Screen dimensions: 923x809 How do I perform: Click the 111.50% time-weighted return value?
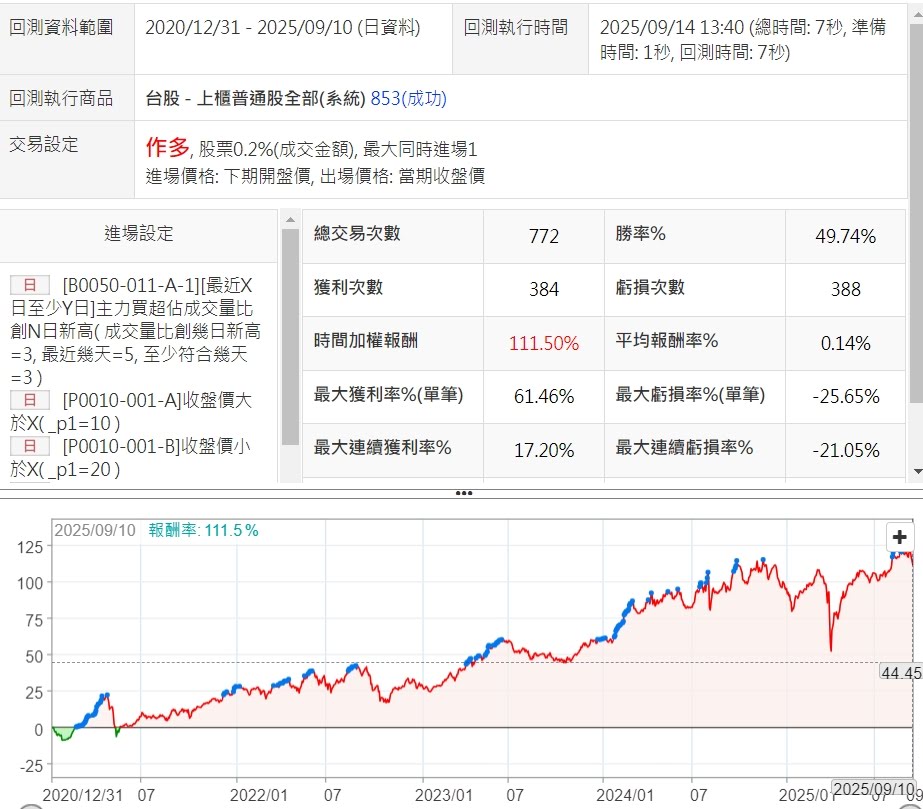(x=543, y=343)
